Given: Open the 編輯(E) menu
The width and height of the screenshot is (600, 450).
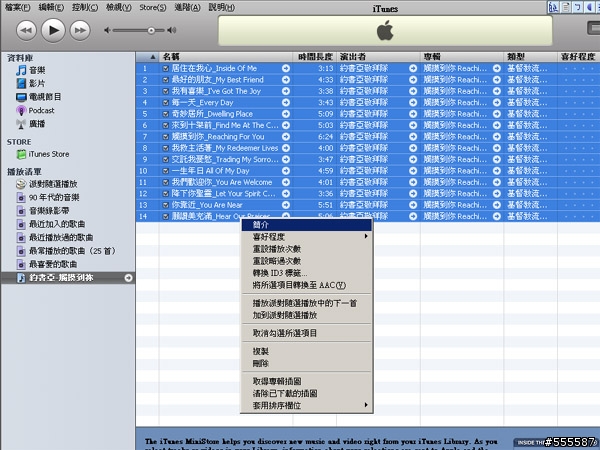Looking at the screenshot, I should point(51,7).
